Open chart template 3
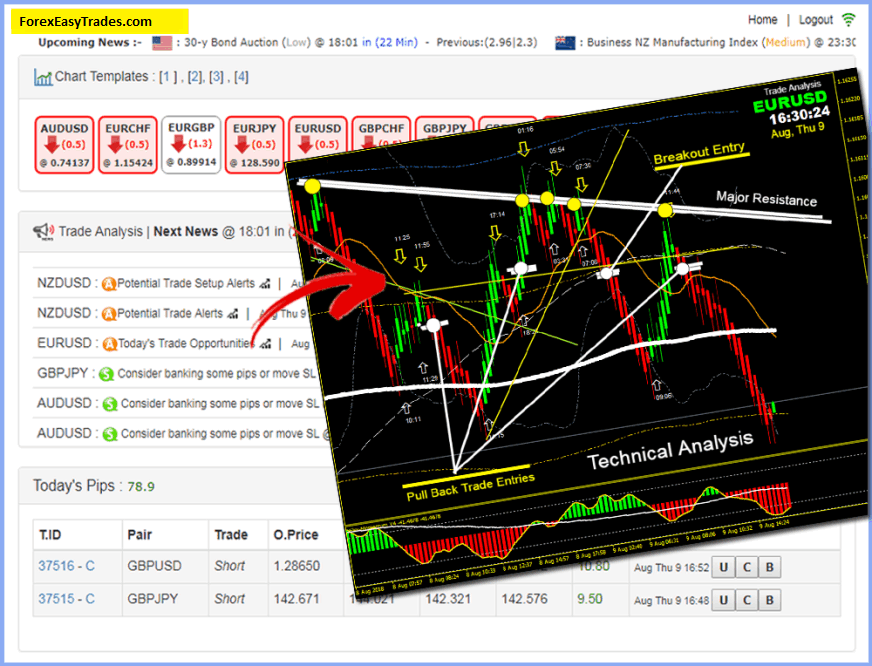Screen dimensions: 872x666 (x=217, y=76)
